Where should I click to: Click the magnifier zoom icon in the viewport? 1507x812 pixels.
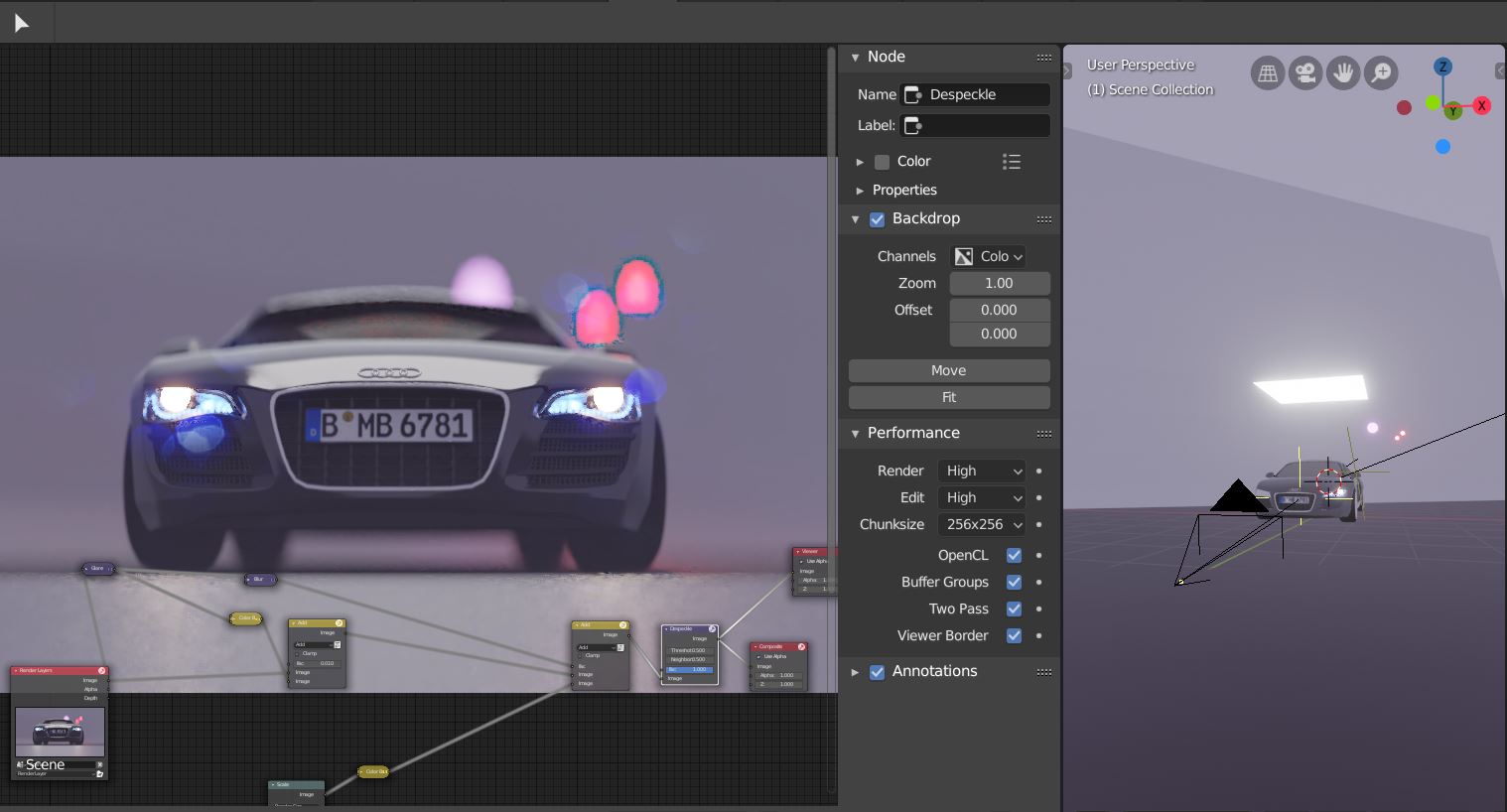click(1381, 72)
